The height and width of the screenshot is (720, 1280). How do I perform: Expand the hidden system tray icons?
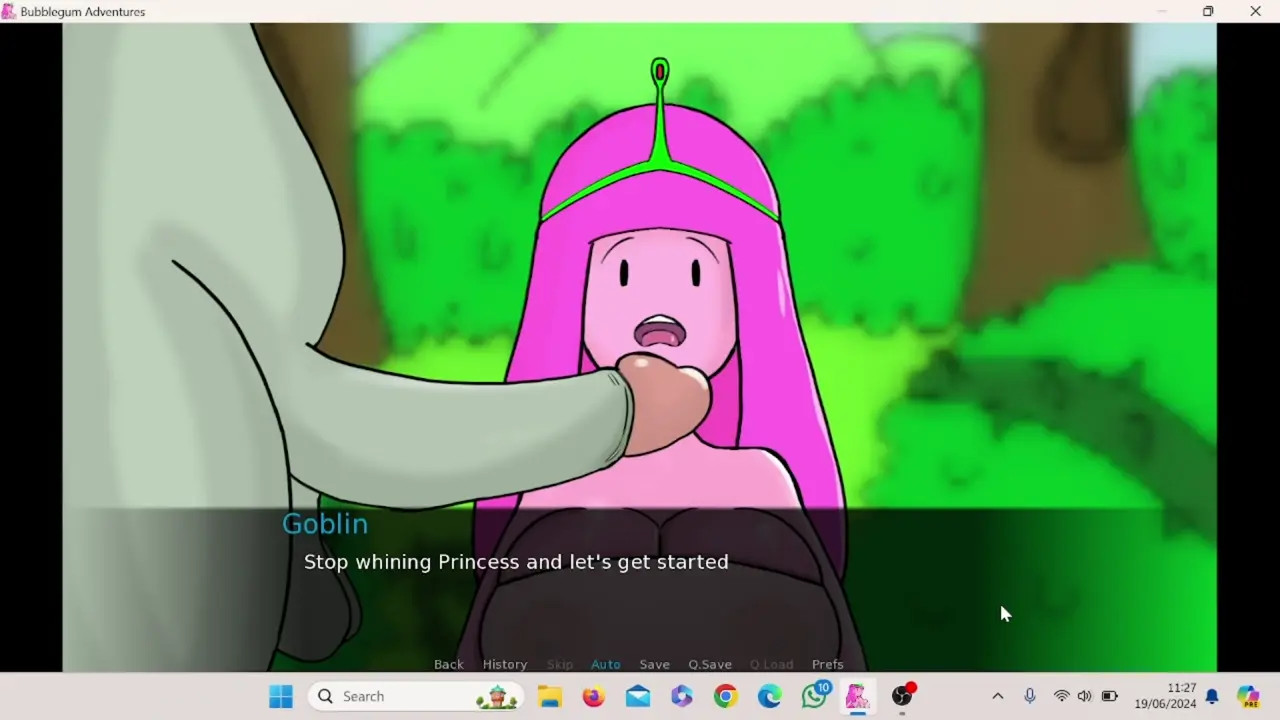pos(997,696)
